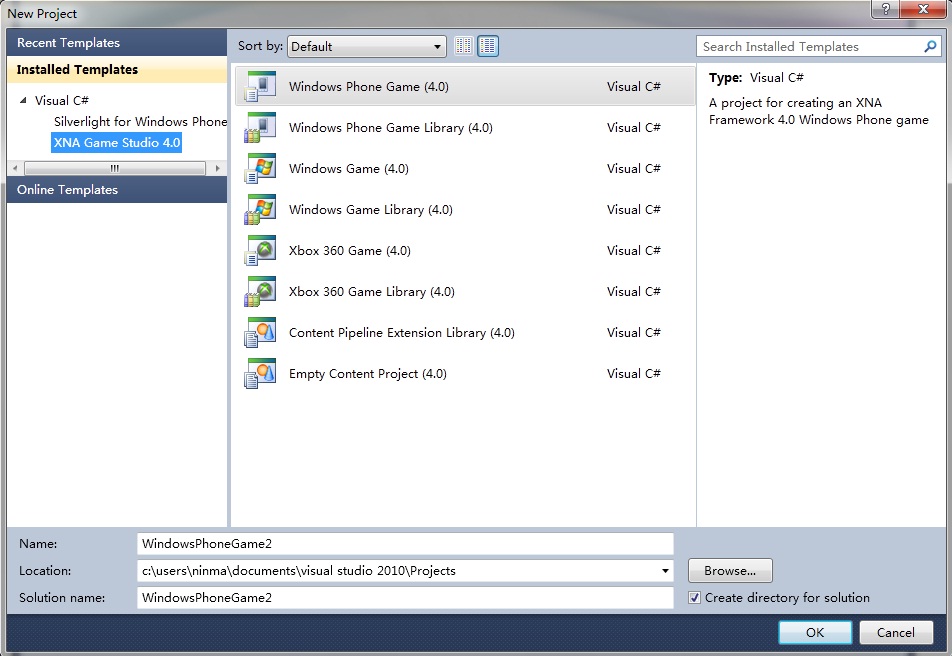
Task: Select the Xbox 360 Game template icon
Action: pyautogui.click(x=260, y=251)
